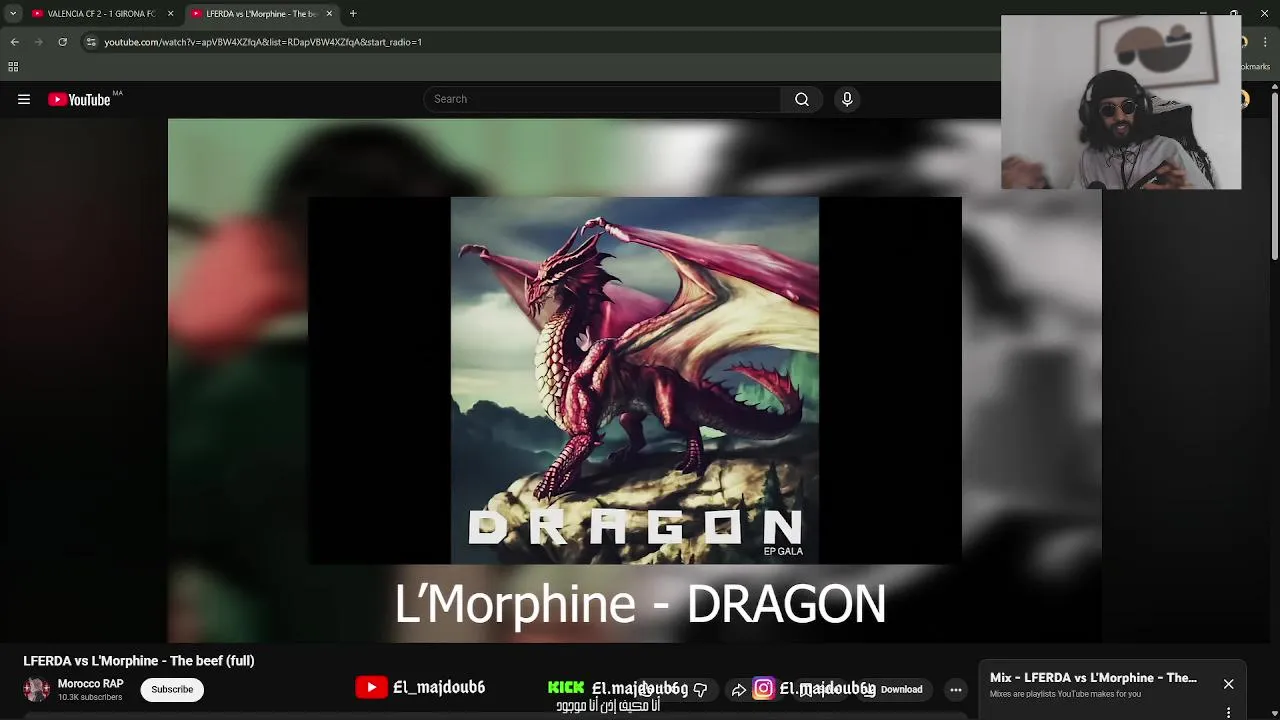Viewport: 1280px width, 720px height.
Task: Open the tab search dropdown arrow
Action: coord(12,14)
